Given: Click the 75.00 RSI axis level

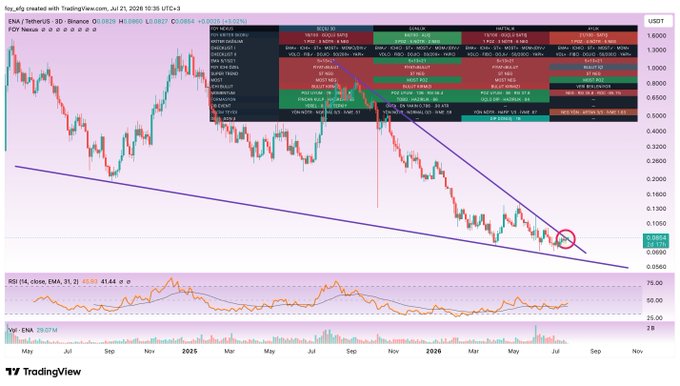Looking at the screenshot, I should 654,283.
